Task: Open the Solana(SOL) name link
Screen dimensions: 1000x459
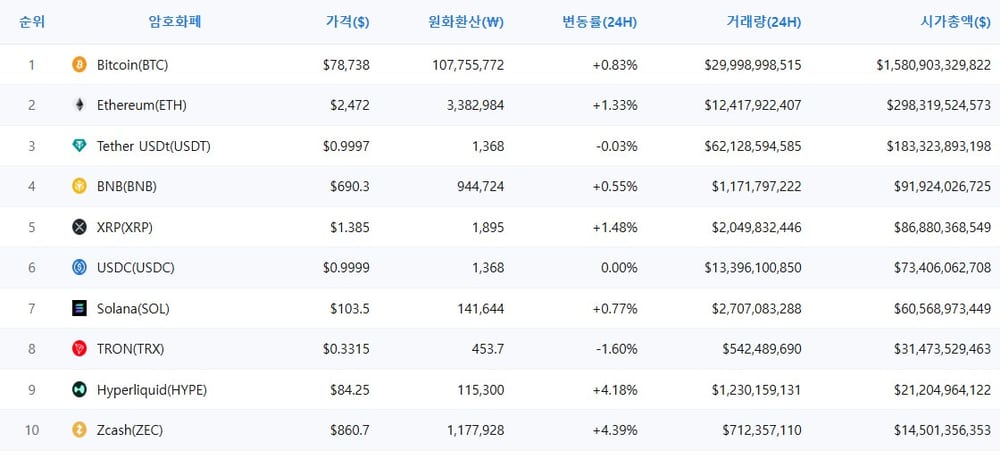Action: 133,309
